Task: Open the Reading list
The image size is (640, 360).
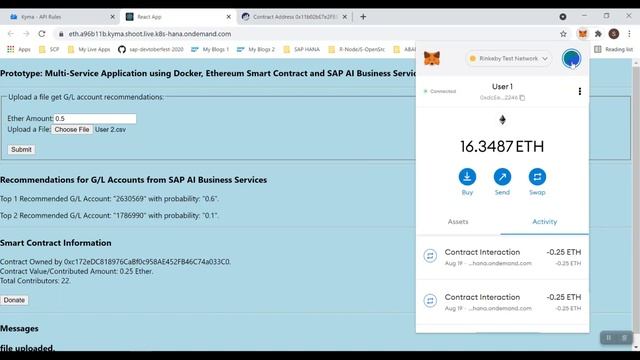Action: point(613,49)
